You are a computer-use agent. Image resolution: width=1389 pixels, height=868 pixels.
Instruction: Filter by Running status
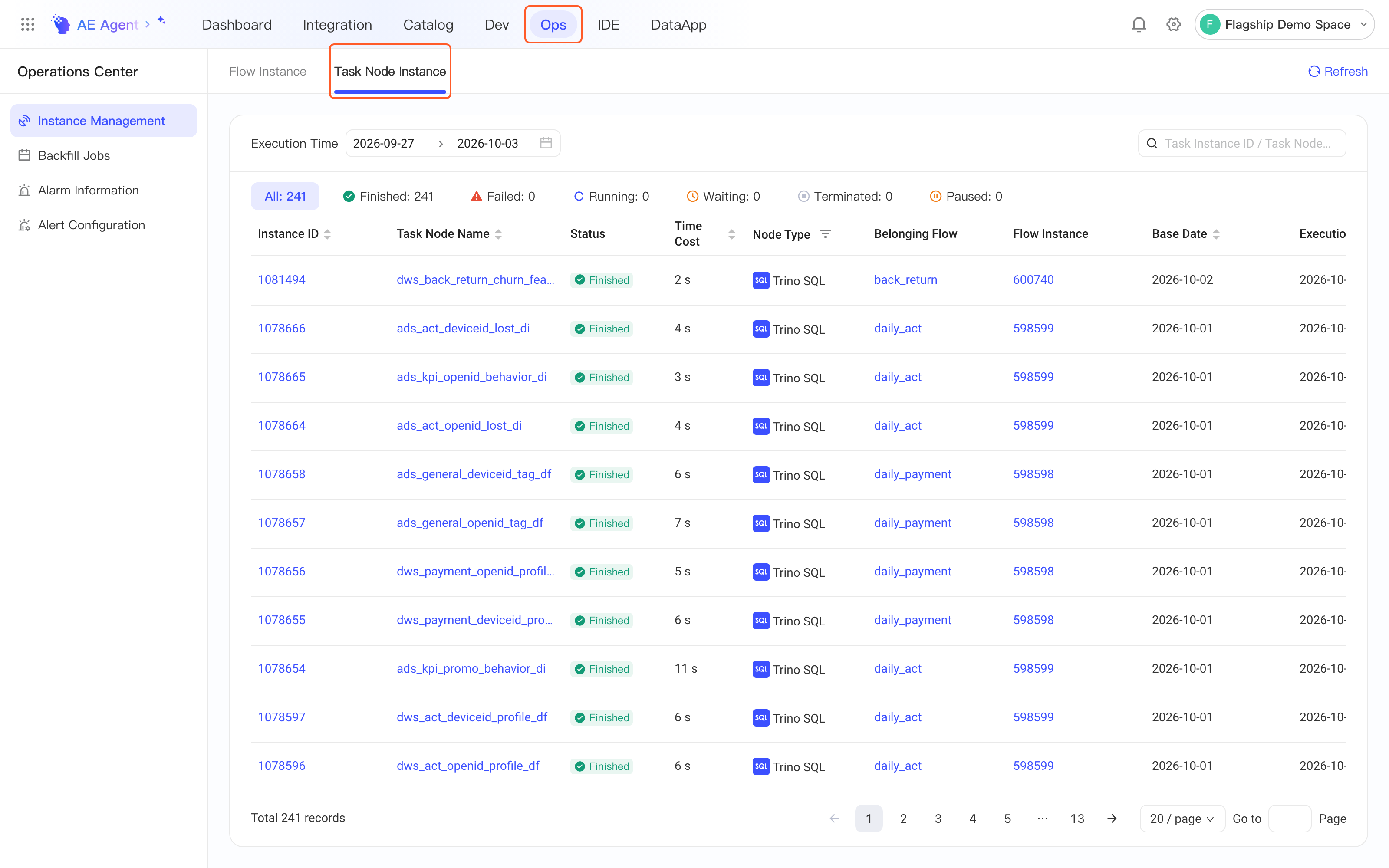click(x=611, y=196)
